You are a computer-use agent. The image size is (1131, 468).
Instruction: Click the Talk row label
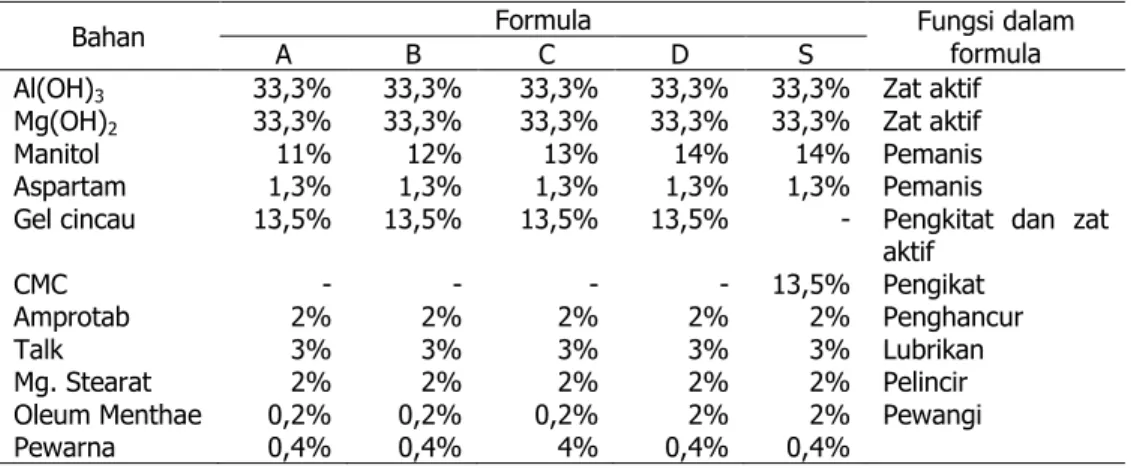[x=38, y=350]
